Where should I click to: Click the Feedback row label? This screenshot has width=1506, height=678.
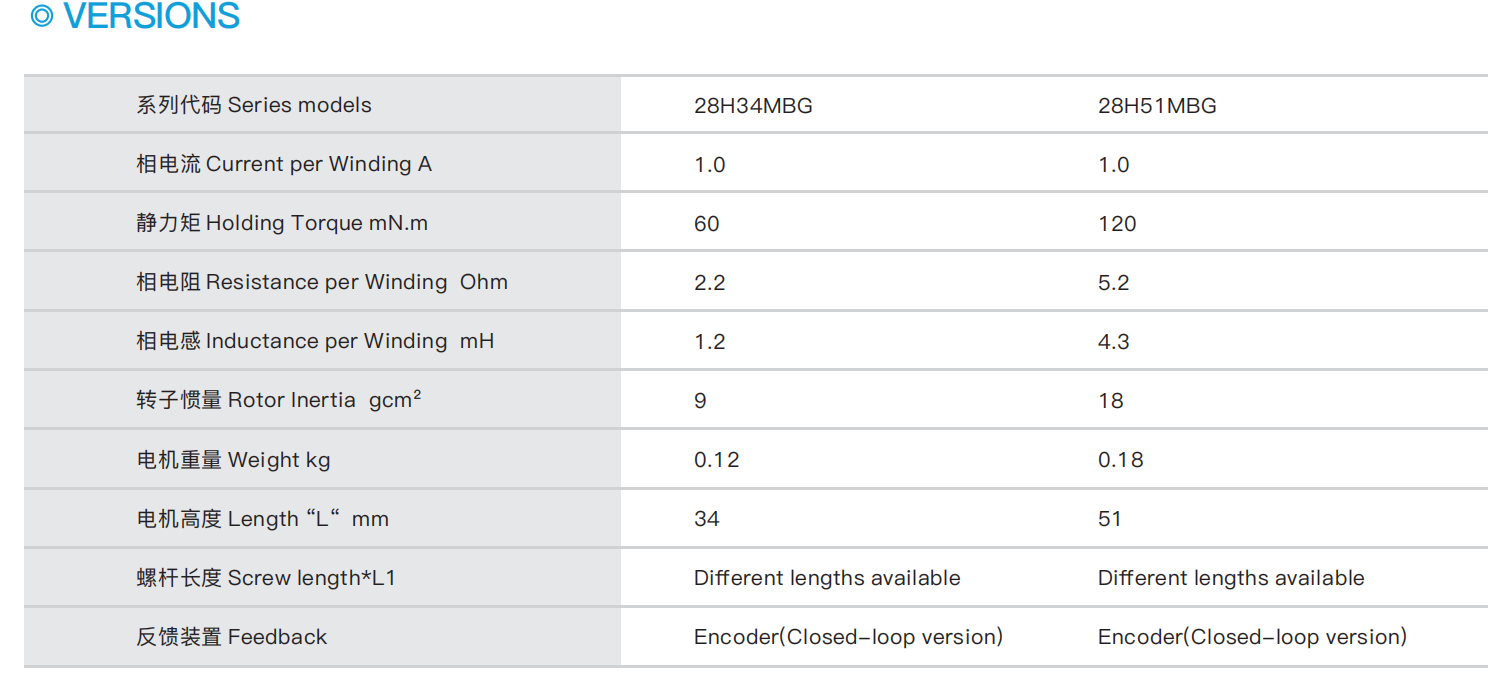[x=232, y=637]
